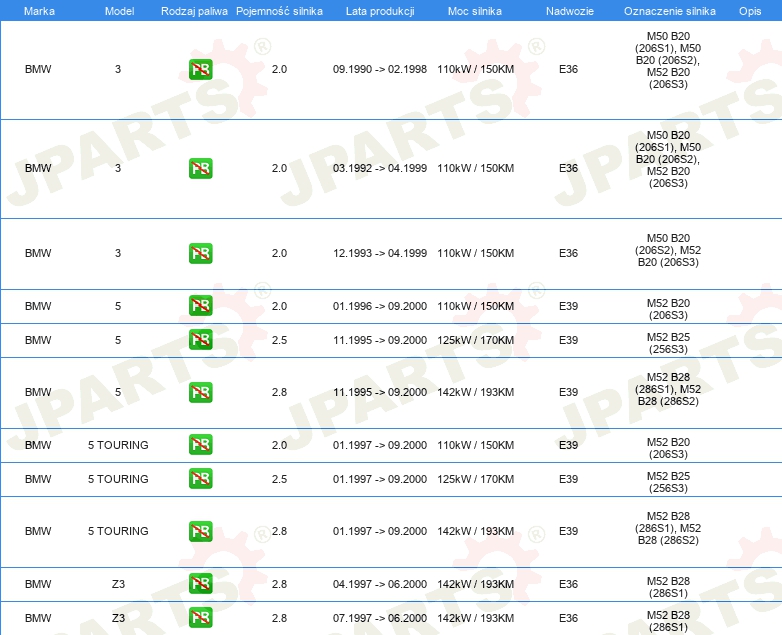Click petrol icon in 5 TOURING 2.0 row
This screenshot has height=635, width=782.
[200, 444]
